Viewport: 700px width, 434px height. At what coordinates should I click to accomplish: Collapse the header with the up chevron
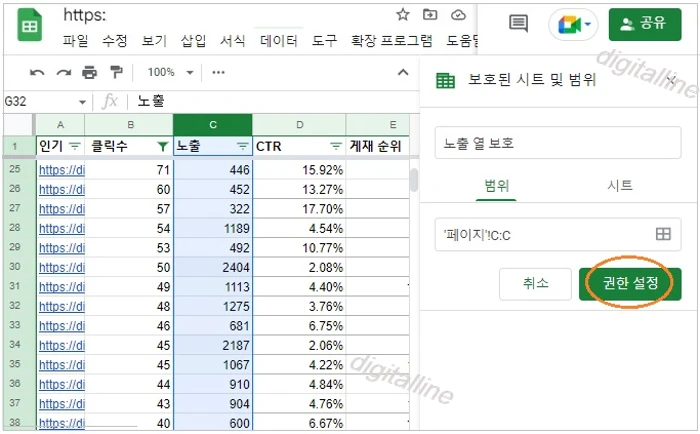click(403, 72)
